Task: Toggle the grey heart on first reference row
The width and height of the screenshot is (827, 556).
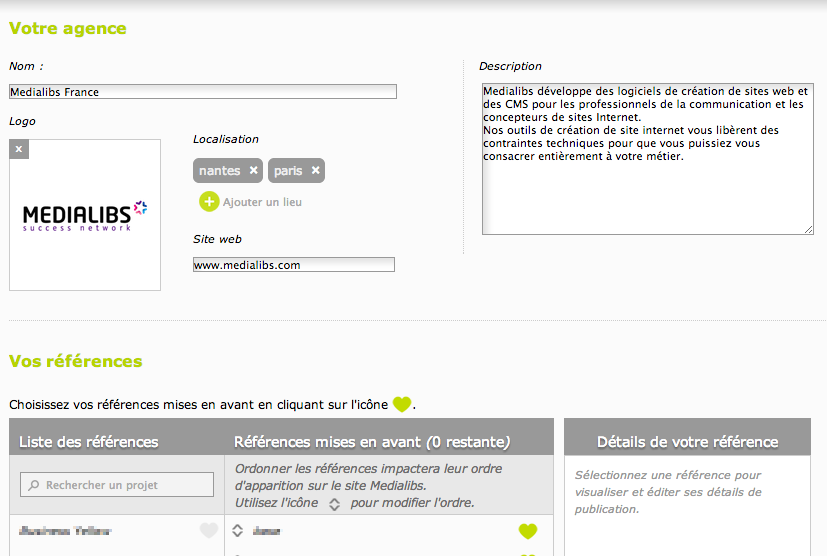Action: click(x=209, y=531)
